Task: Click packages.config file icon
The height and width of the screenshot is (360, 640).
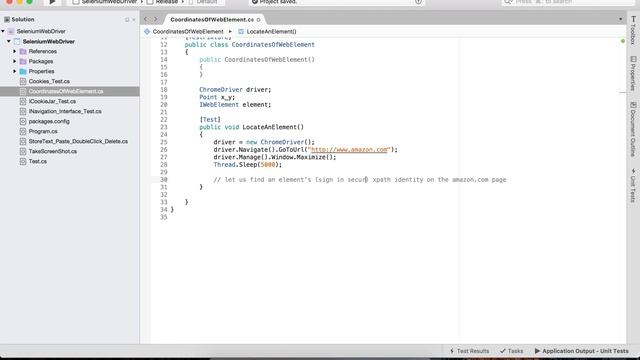Action: pyautogui.click(x=23, y=121)
